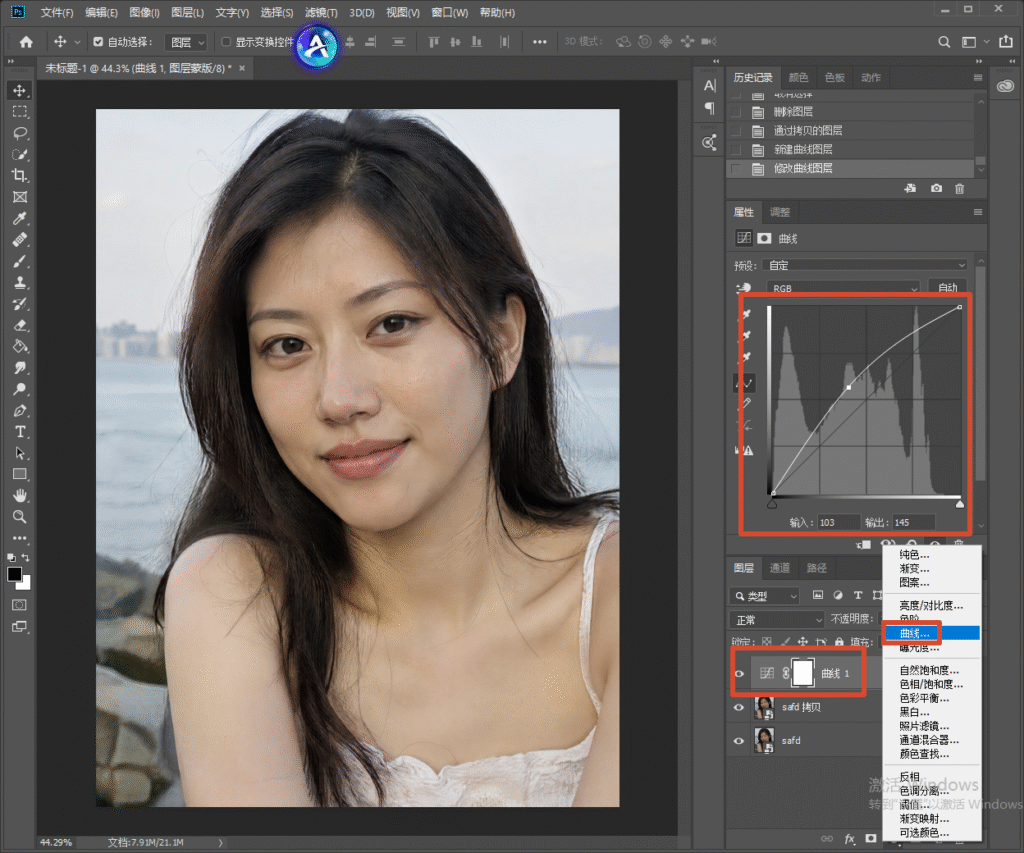Select the History Brush tool
1024x853 pixels.
(20, 304)
